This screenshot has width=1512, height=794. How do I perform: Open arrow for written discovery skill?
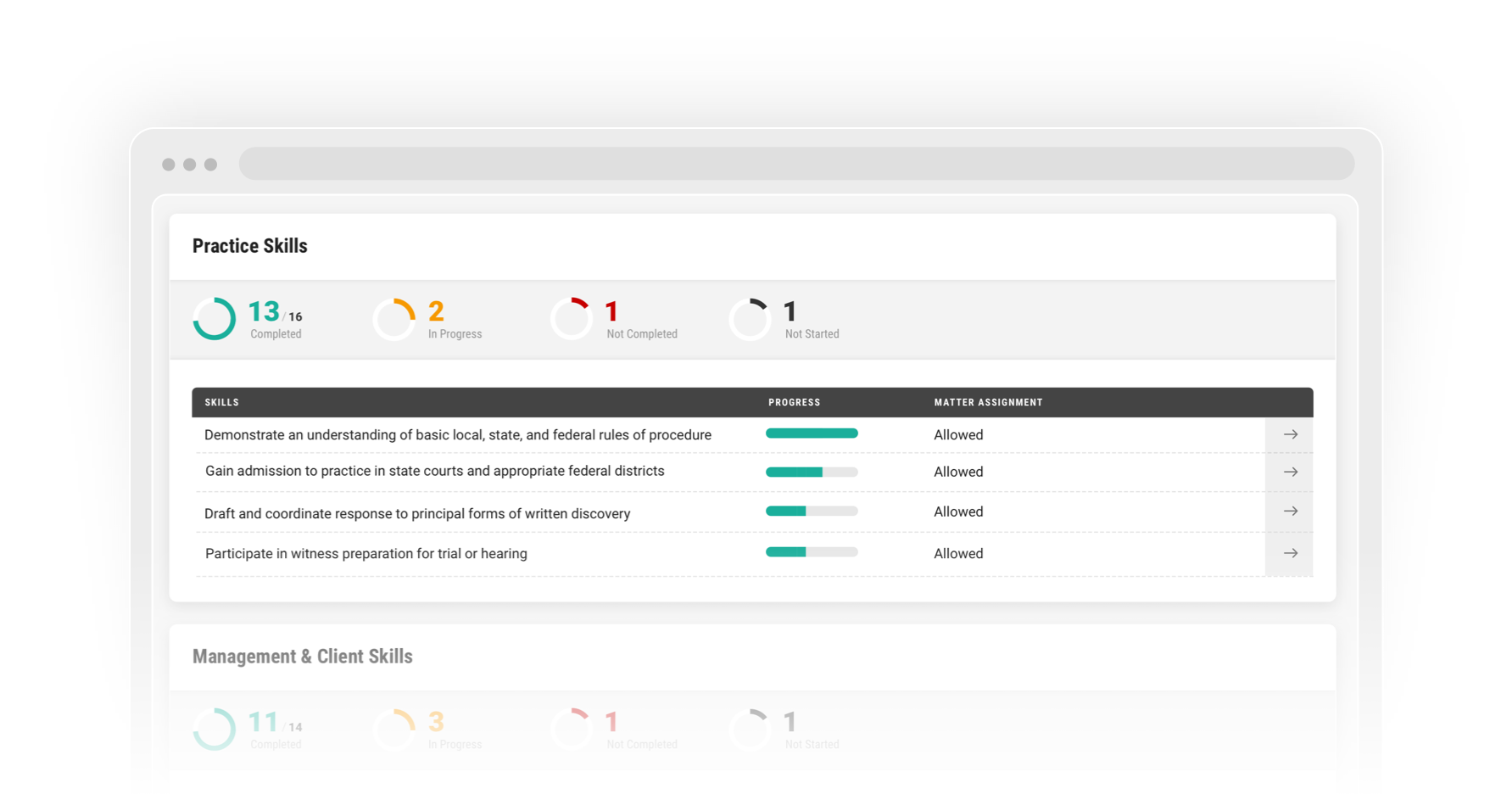(1290, 512)
